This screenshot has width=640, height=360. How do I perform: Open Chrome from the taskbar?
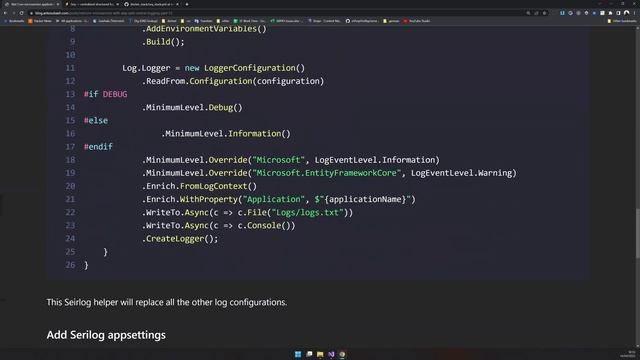[x=342, y=354]
